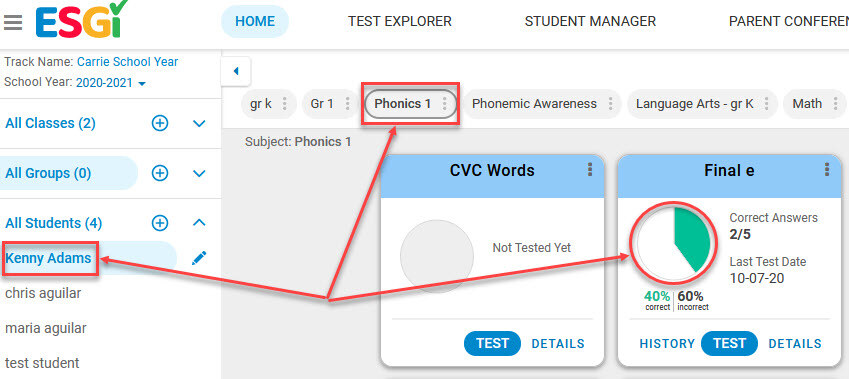Open CVC Words card options menu
This screenshot has width=849, height=379.
tap(590, 169)
